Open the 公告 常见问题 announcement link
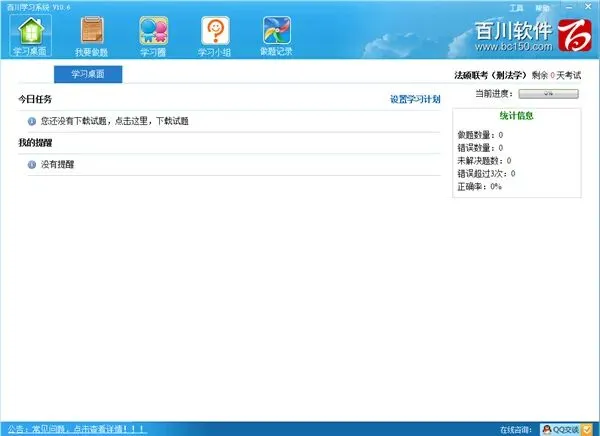The height and width of the screenshot is (436, 600). click(77, 429)
